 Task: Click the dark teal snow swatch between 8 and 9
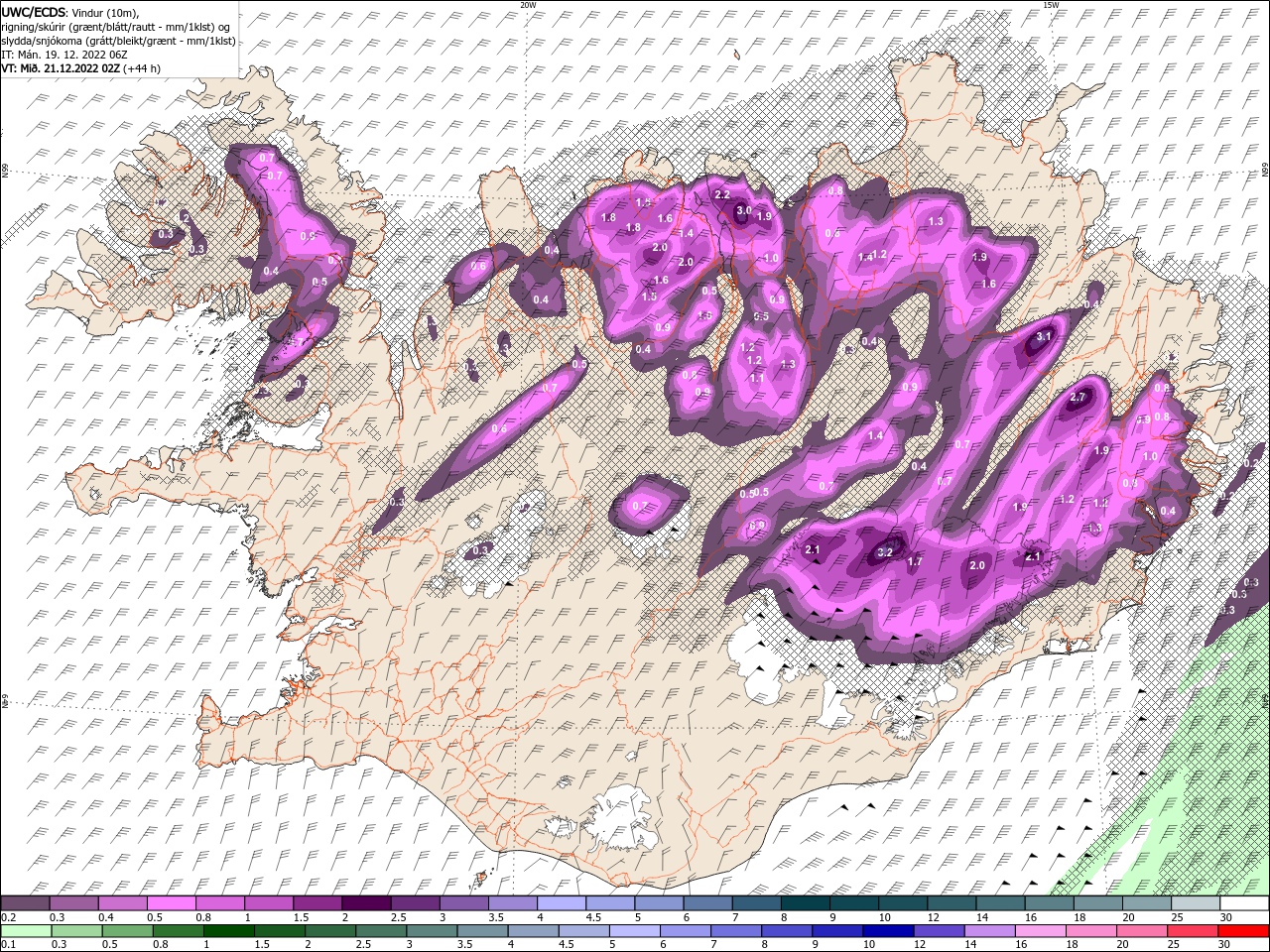(x=806, y=903)
